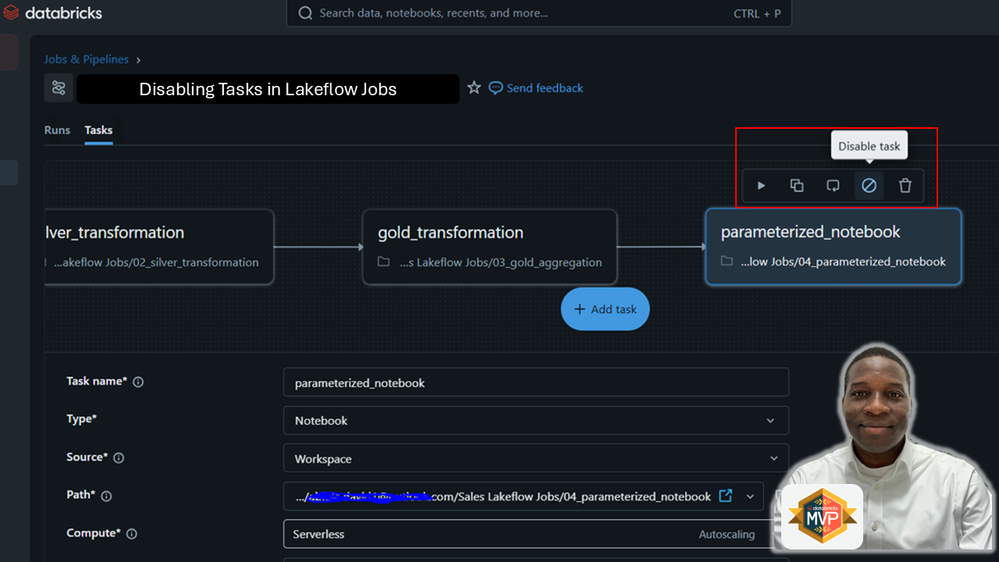Image resolution: width=999 pixels, height=562 pixels.
Task: Open the notebook path in new tab
Action: click(725, 496)
